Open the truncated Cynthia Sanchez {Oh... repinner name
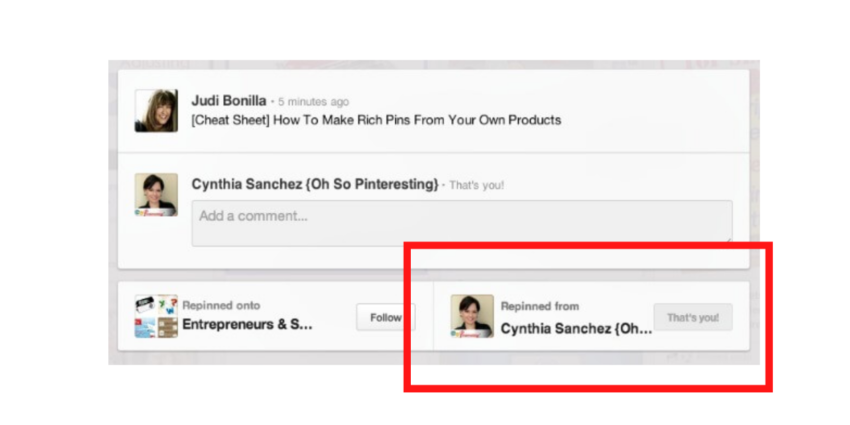This screenshot has width=850, height=425. (x=576, y=327)
